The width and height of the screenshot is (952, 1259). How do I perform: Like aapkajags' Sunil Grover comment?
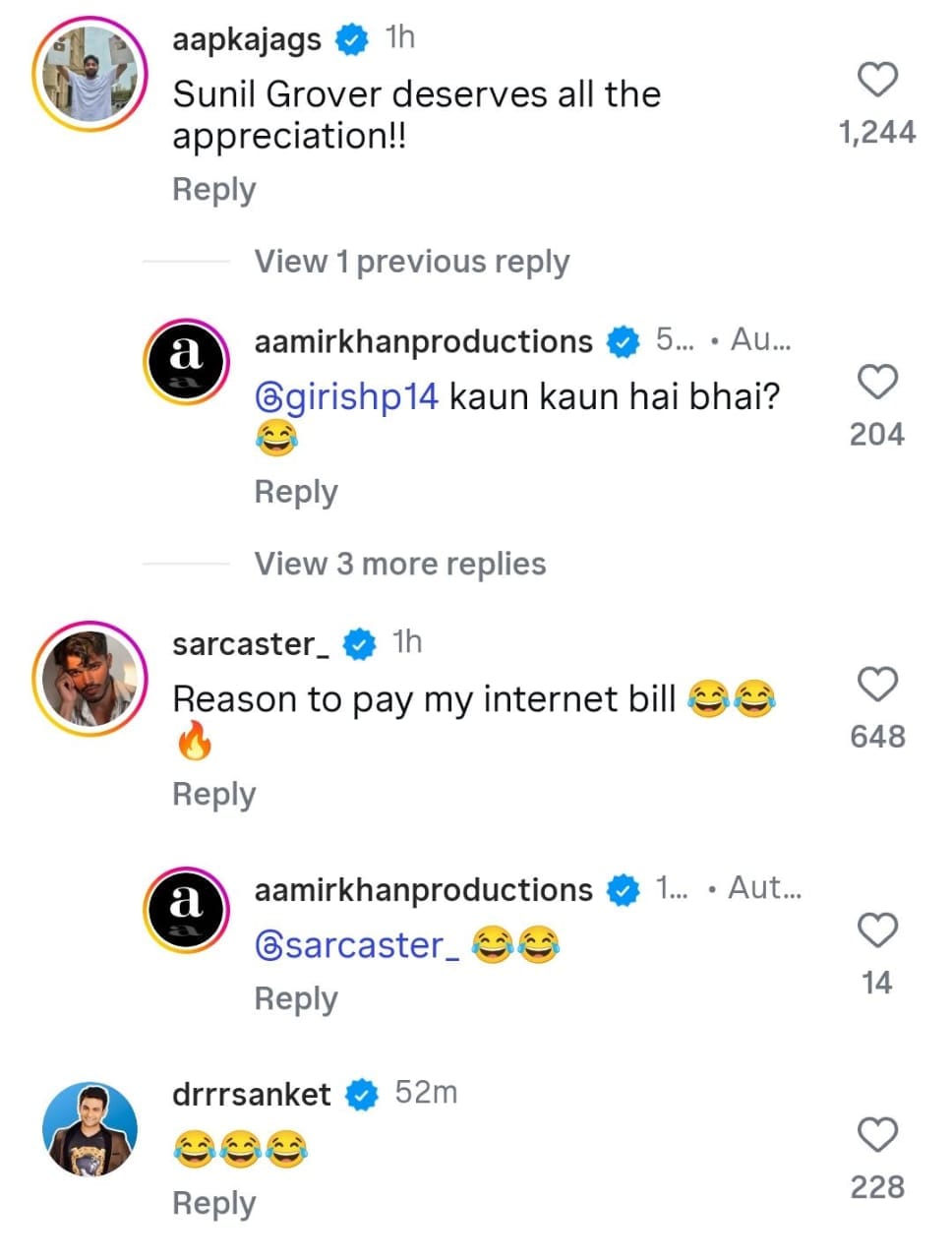click(877, 81)
